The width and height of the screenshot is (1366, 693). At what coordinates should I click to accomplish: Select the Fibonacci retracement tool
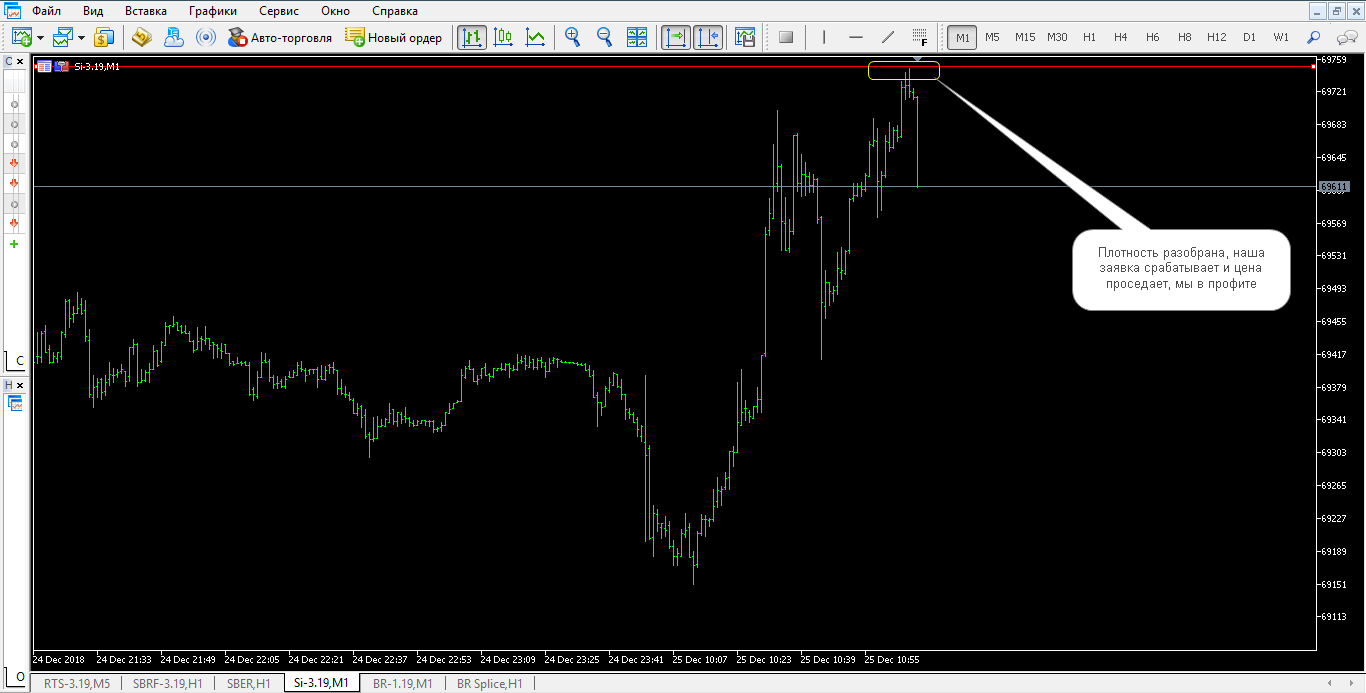tap(920, 37)
